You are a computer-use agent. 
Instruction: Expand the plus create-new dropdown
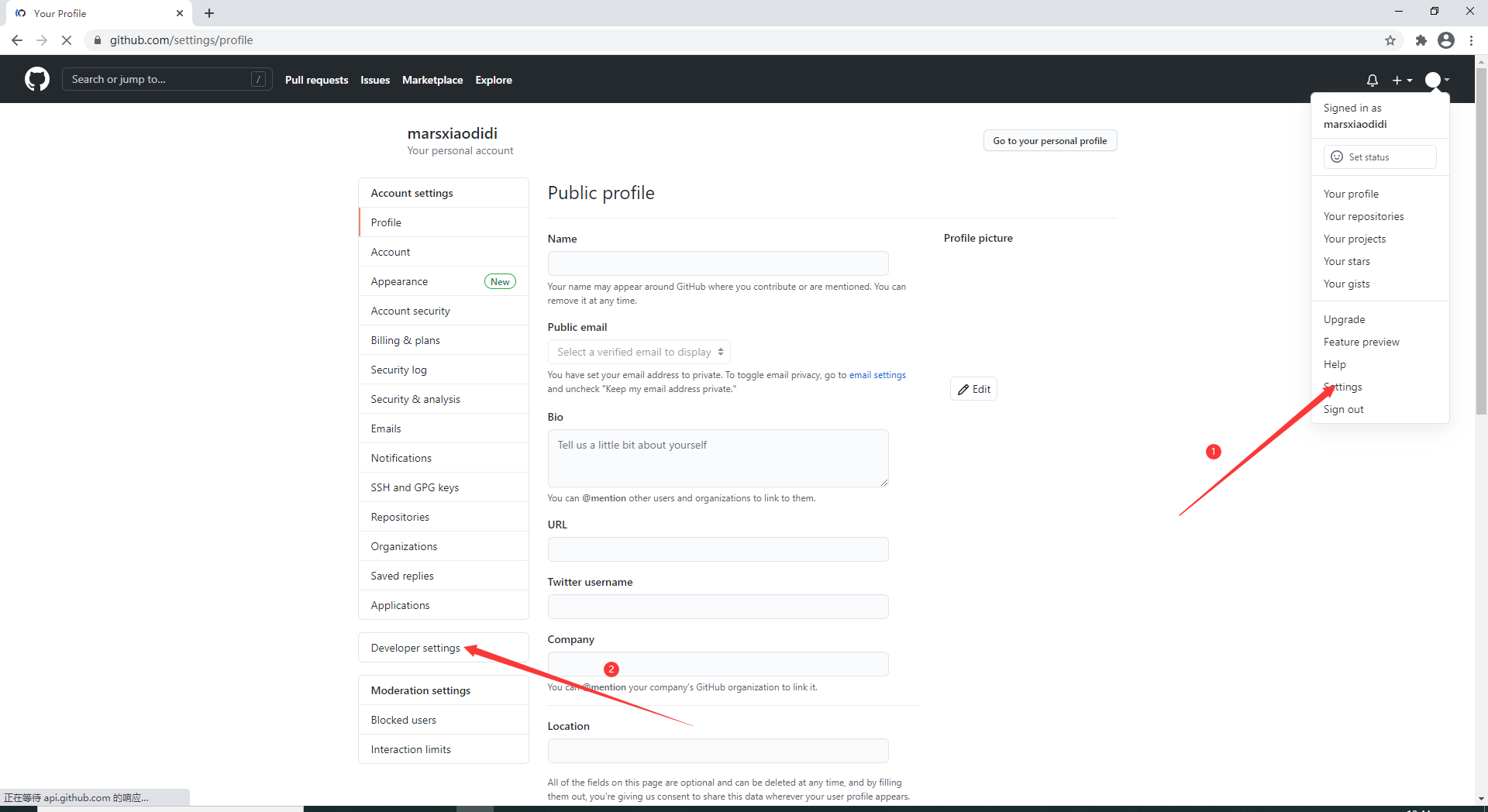coord(1402,80)
